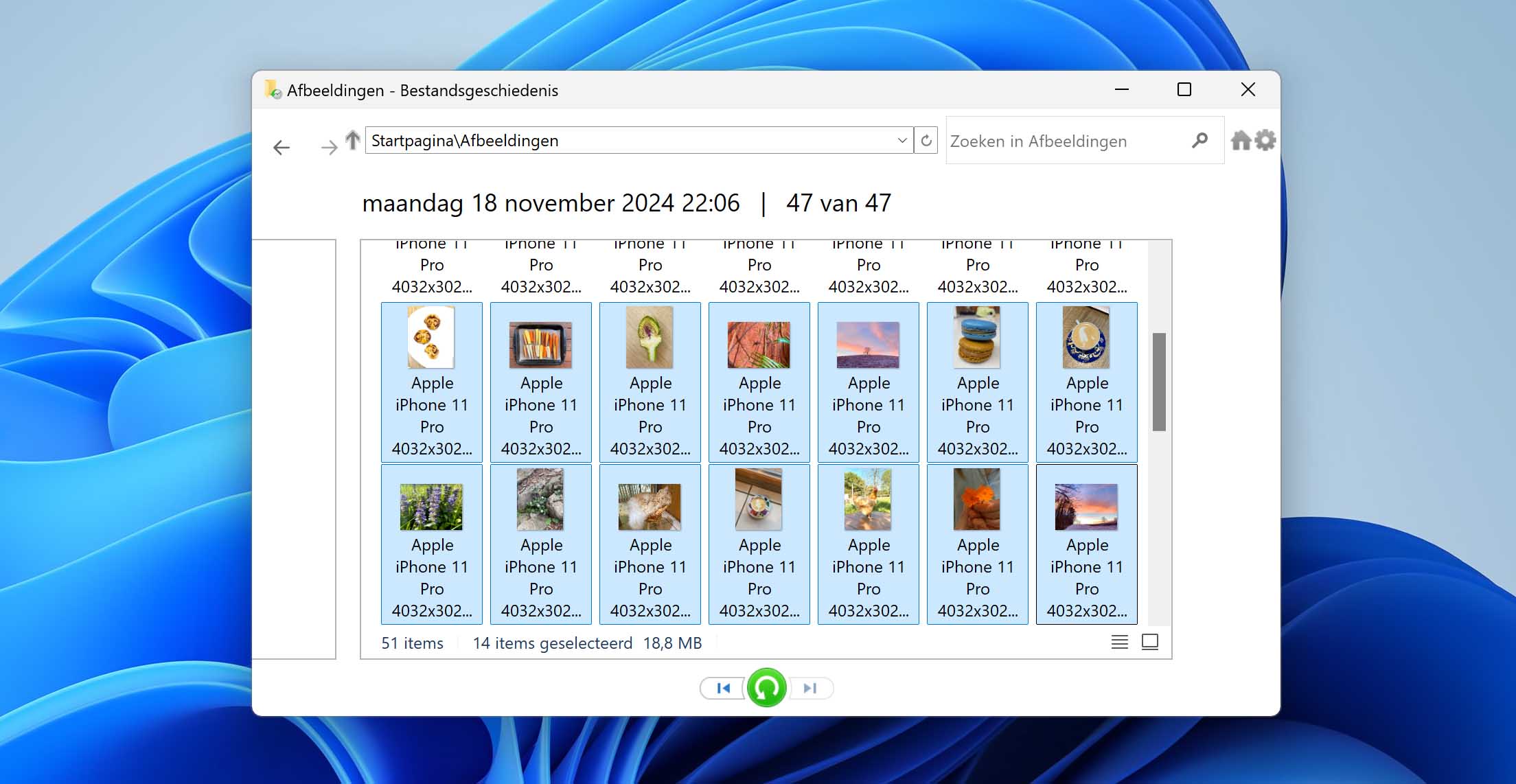Click '14 items geselecteerd' status text
This screenshot has height=784, width=1516.
point(553,643)
